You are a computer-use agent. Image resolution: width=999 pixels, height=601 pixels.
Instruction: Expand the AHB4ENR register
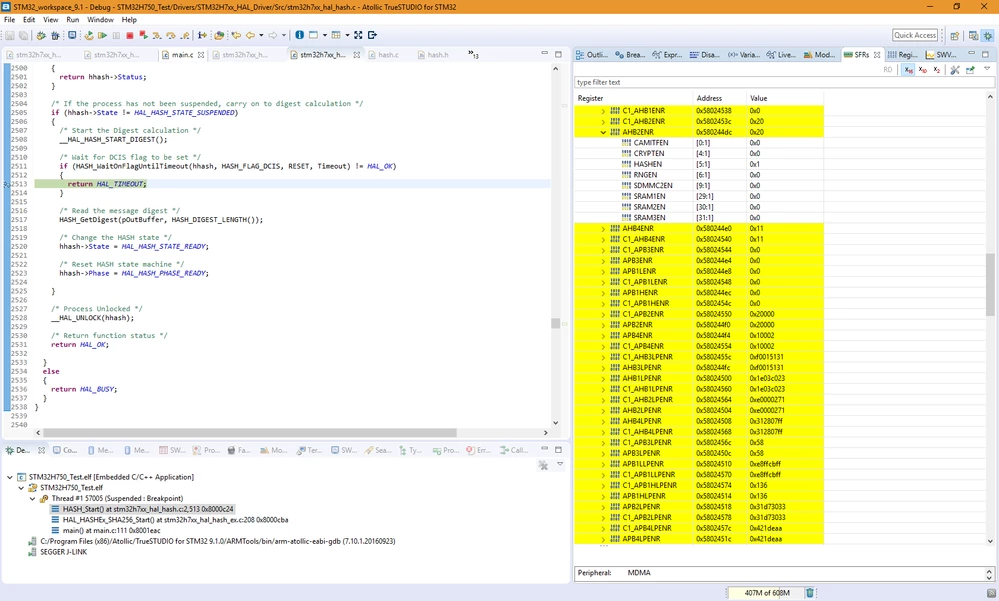pos(603,229)
